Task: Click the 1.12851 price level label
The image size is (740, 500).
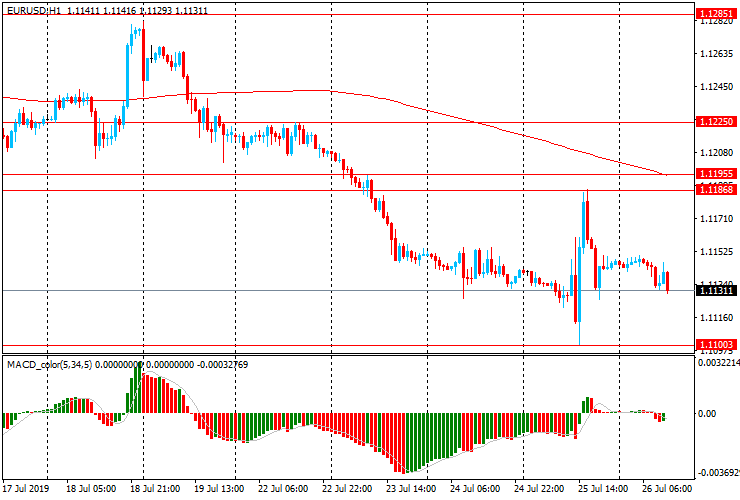Action: pos(716,14)
